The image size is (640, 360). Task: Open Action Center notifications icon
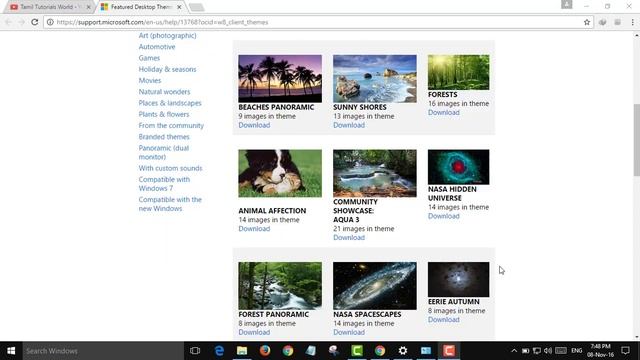625,351
